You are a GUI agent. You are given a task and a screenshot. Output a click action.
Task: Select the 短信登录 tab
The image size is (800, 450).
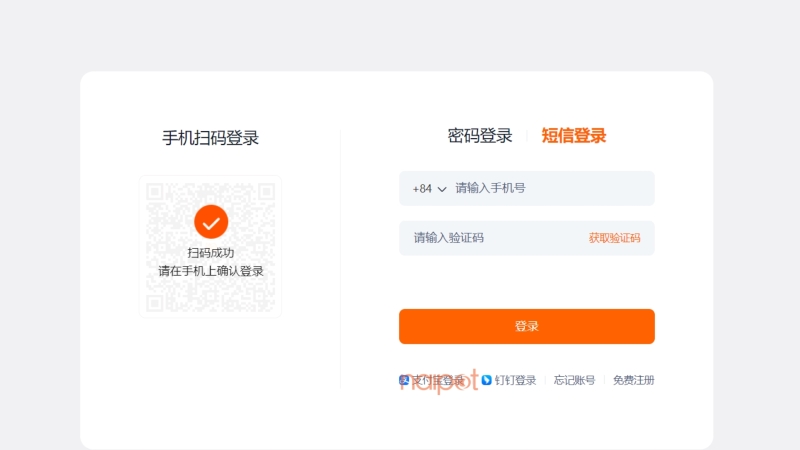(574, 136)
